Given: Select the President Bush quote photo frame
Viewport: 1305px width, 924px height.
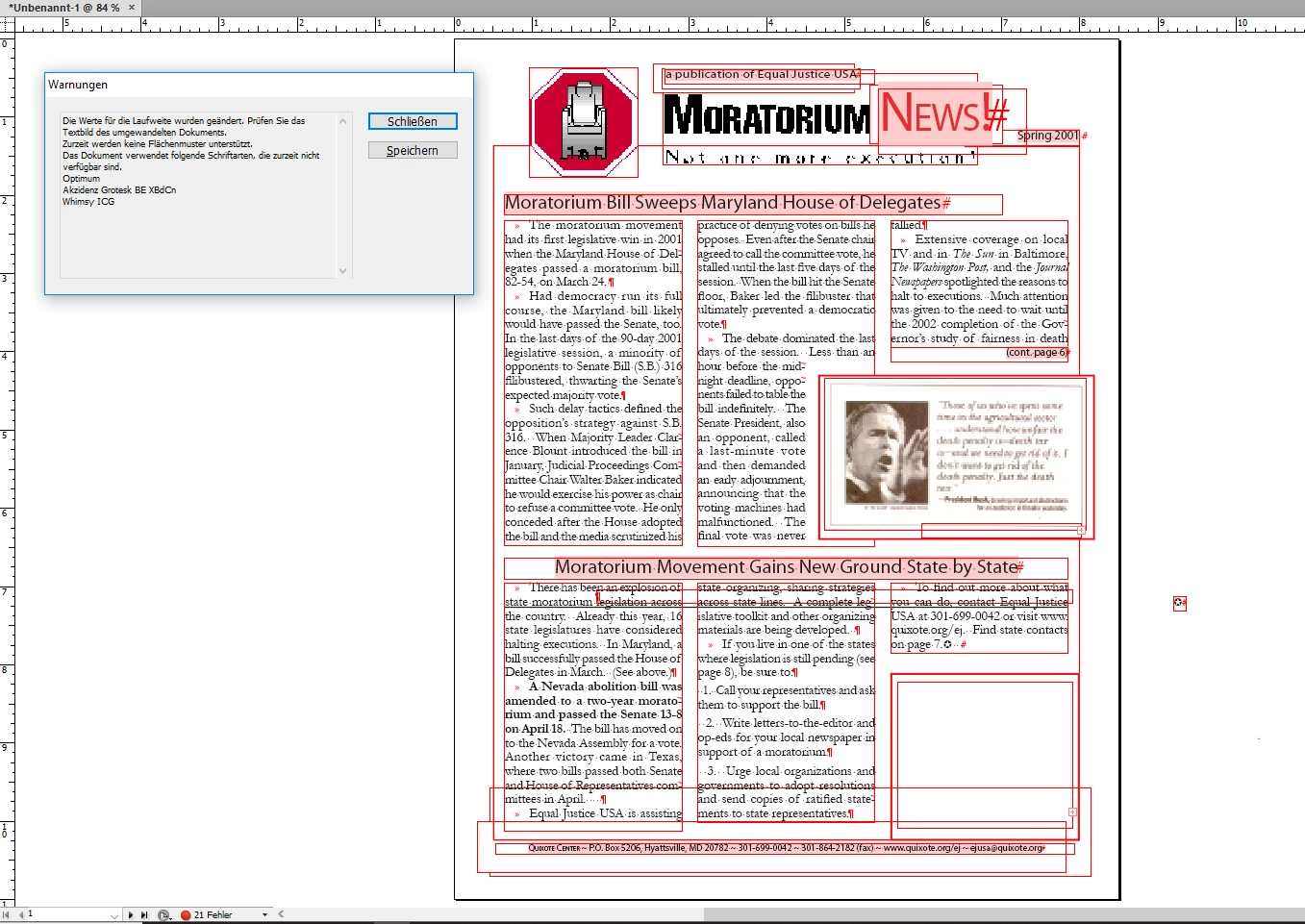Looking at the screenshot, I should coord(956,457).
